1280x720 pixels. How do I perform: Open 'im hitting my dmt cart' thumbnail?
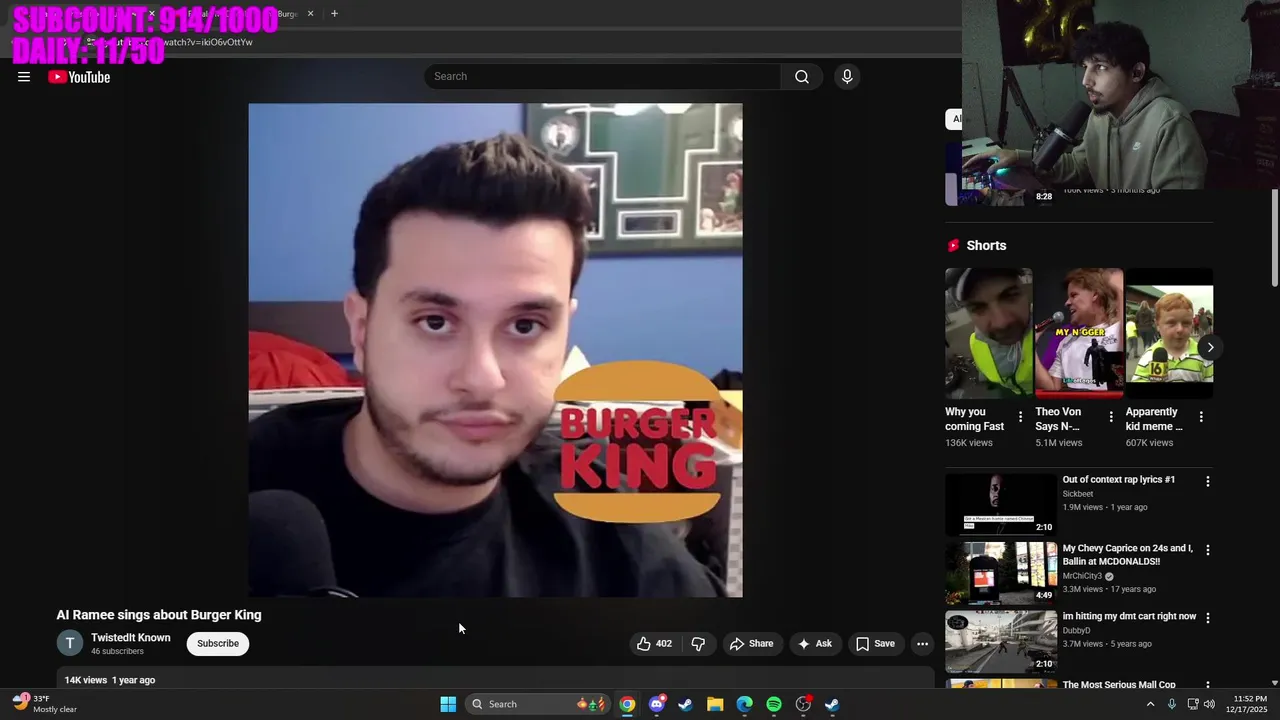(1001, 641)
